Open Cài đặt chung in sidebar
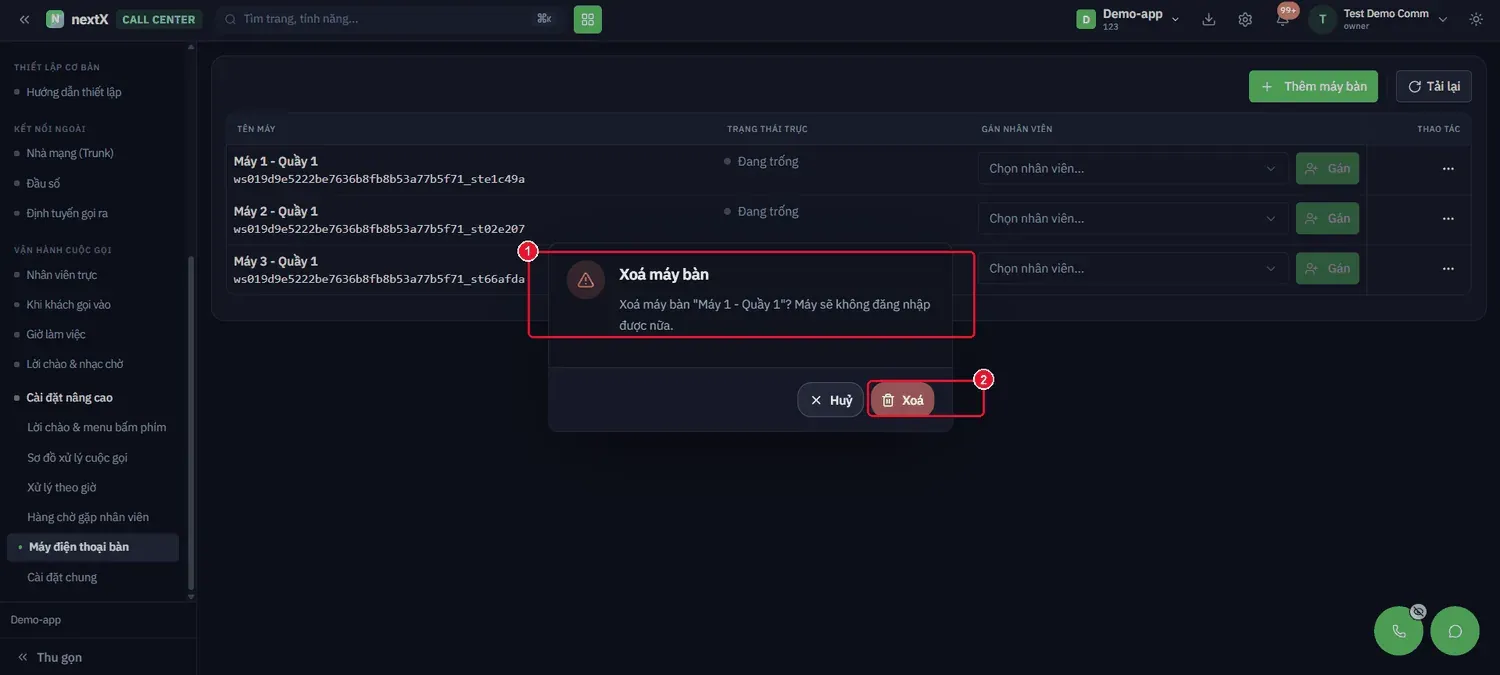The image size is (1500, 675). click(x=62, y=577)
